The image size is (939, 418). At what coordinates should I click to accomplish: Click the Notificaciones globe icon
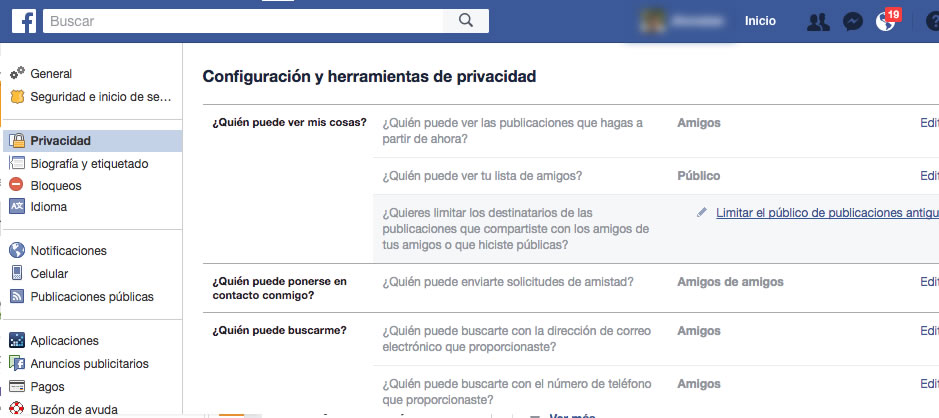17,251
